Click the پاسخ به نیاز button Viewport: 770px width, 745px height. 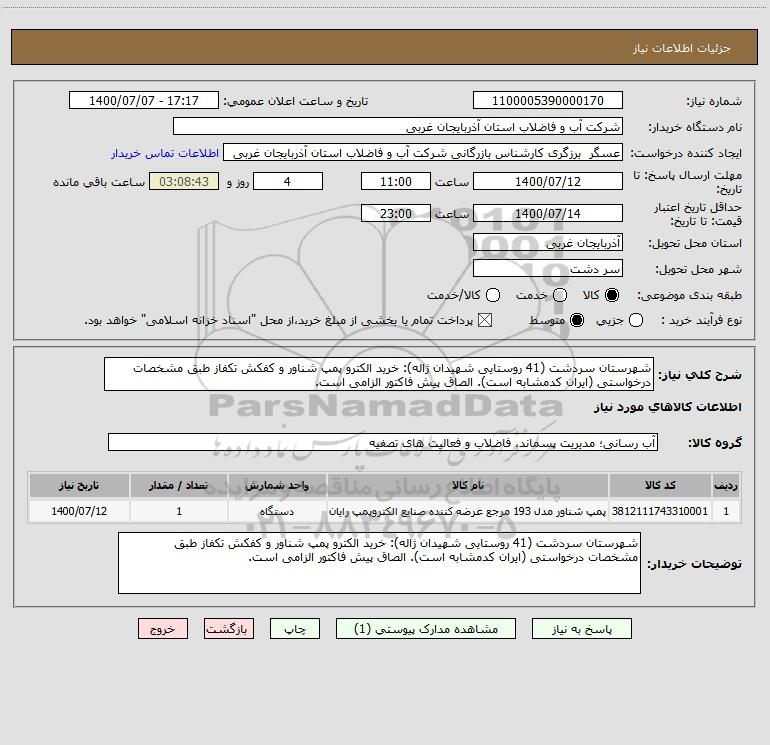(581, 629)
